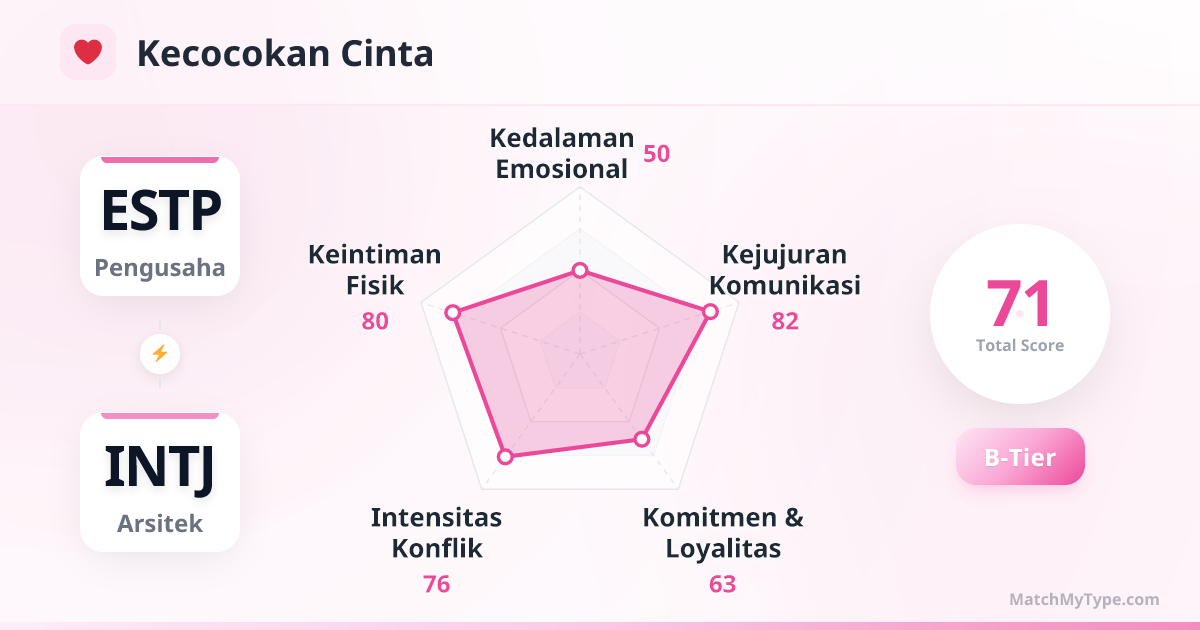The width and height of the screenshot is (1200, 630).
Task: Select the INTJ Arsitek card
Action: coord(160,482)
